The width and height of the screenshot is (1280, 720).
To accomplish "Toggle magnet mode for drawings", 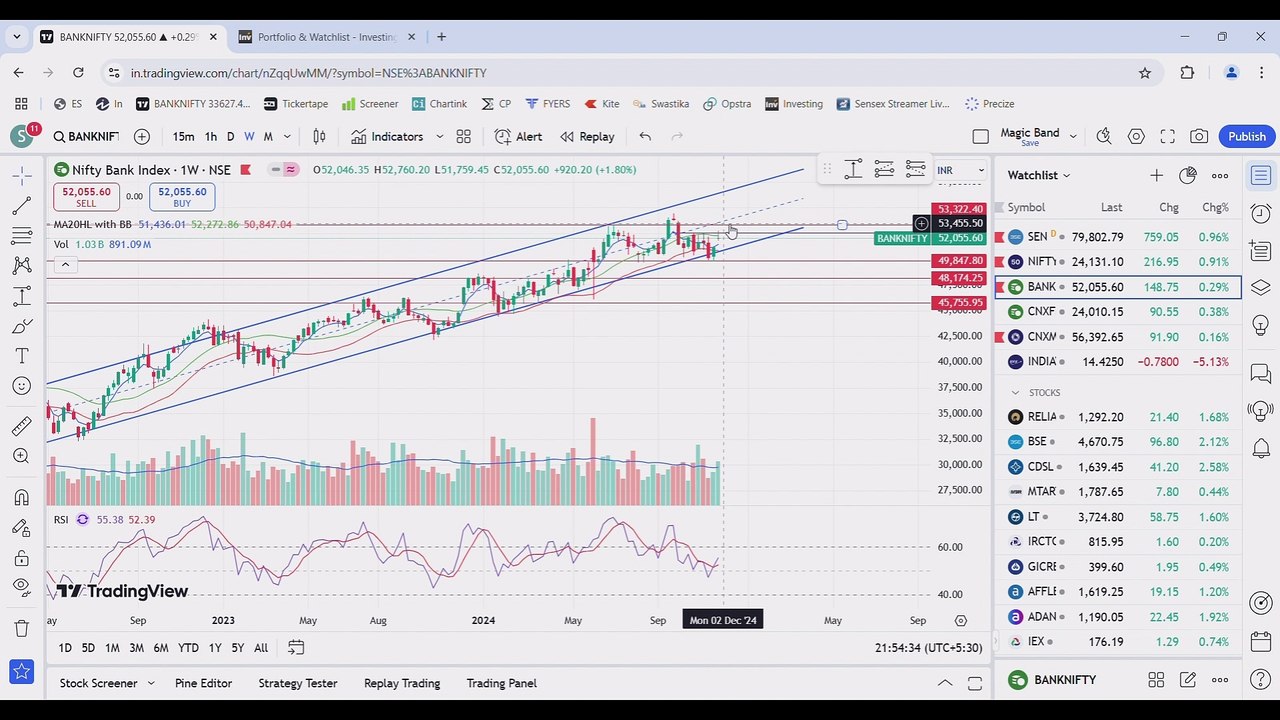I will (x=21, y=497).
